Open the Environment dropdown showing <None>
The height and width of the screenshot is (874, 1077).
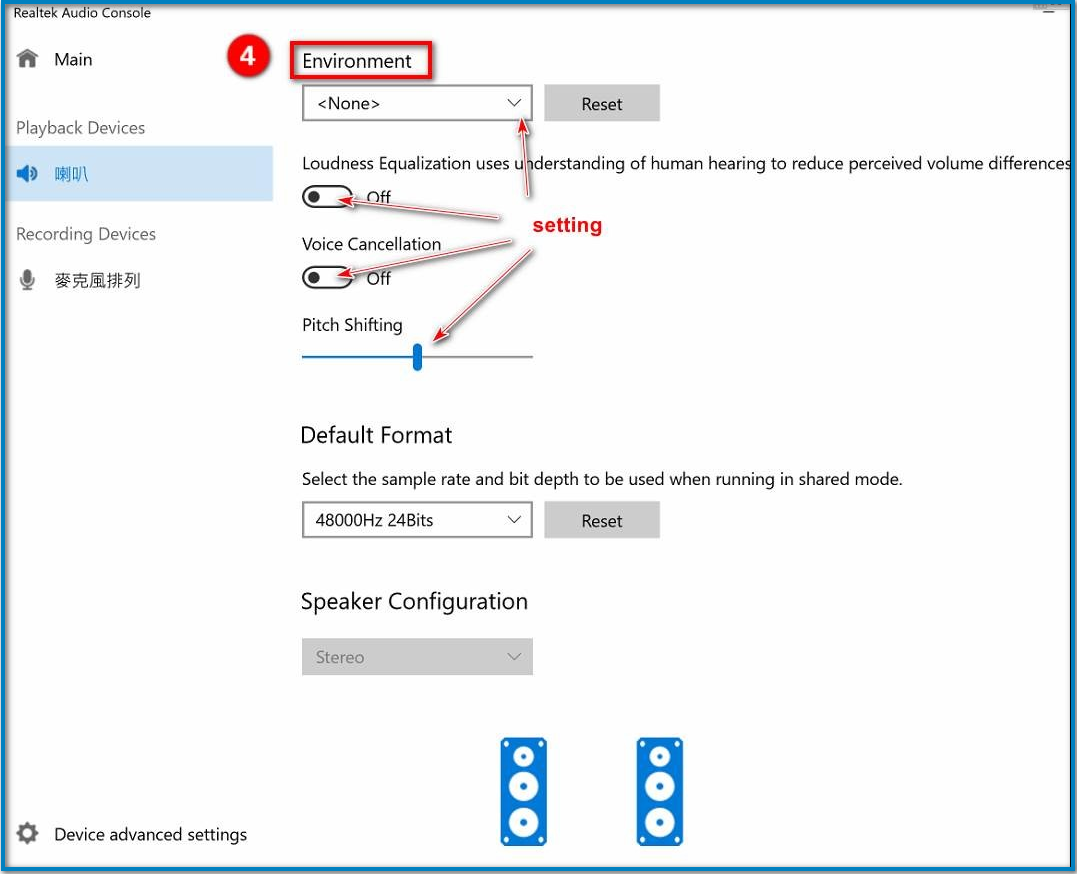pos(417,103)
